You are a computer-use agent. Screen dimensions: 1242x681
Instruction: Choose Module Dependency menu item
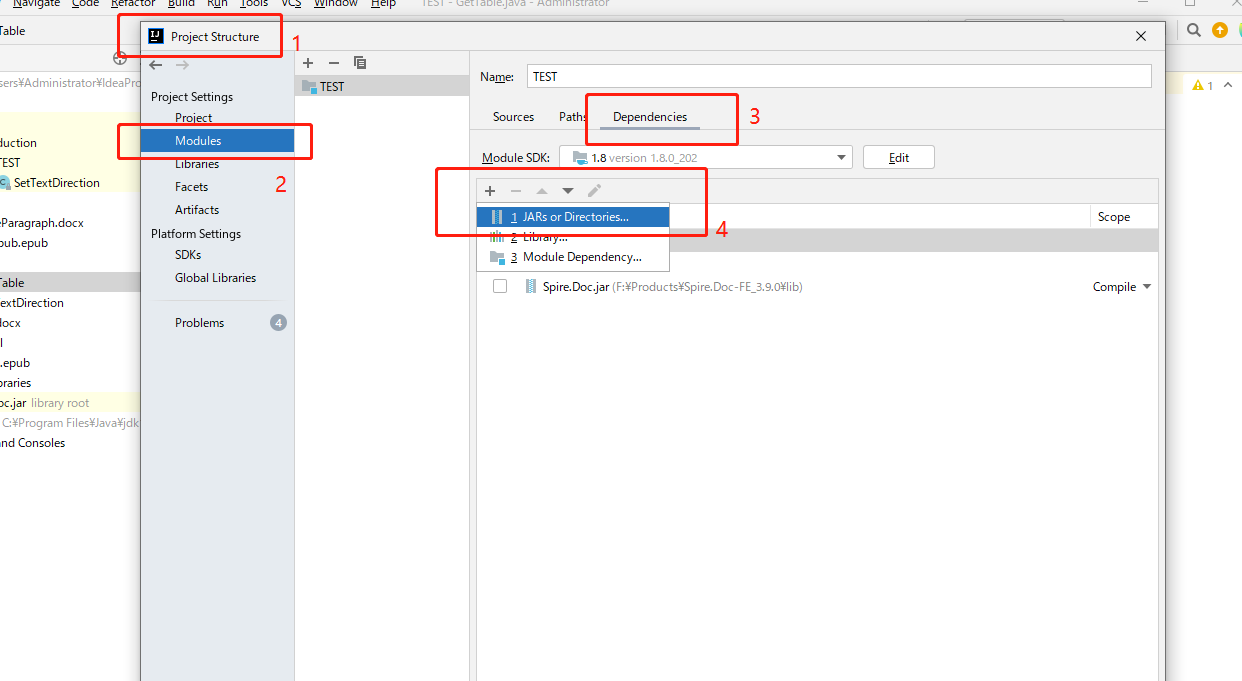573,257
